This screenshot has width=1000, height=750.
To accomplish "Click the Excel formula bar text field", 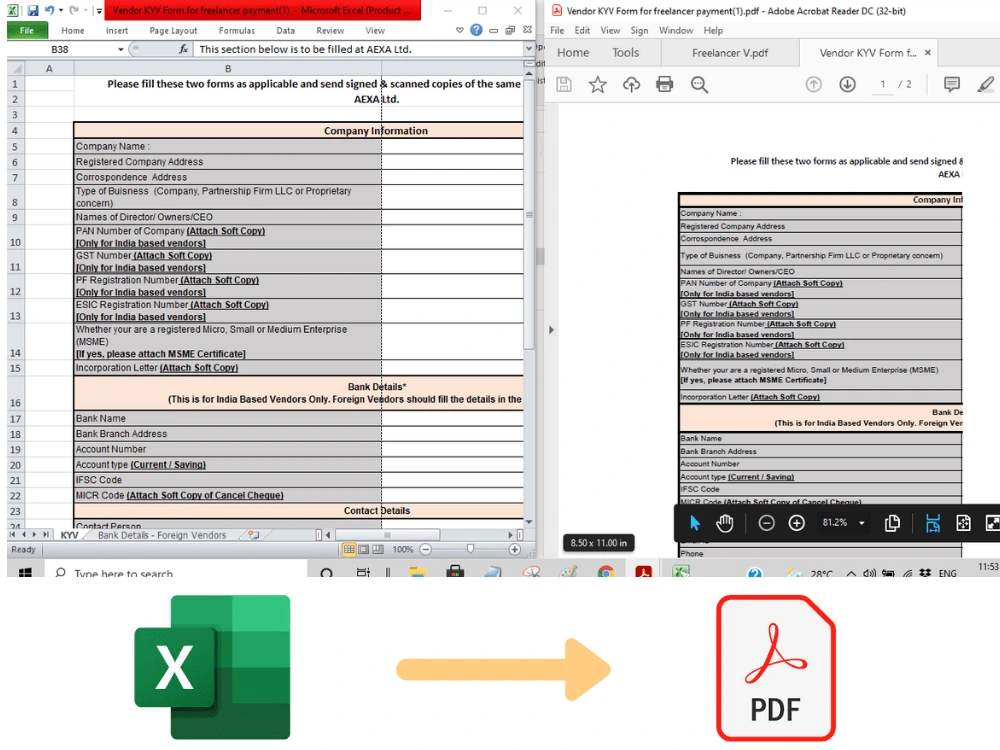I will pyautogui.click(x=358, y=49).
